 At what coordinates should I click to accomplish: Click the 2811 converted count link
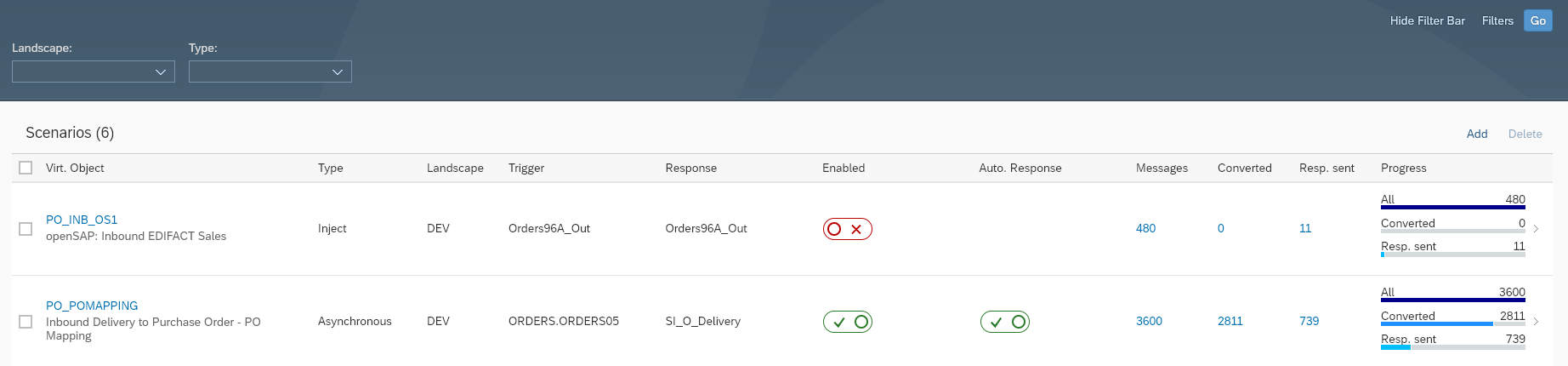coord(1230,321)
